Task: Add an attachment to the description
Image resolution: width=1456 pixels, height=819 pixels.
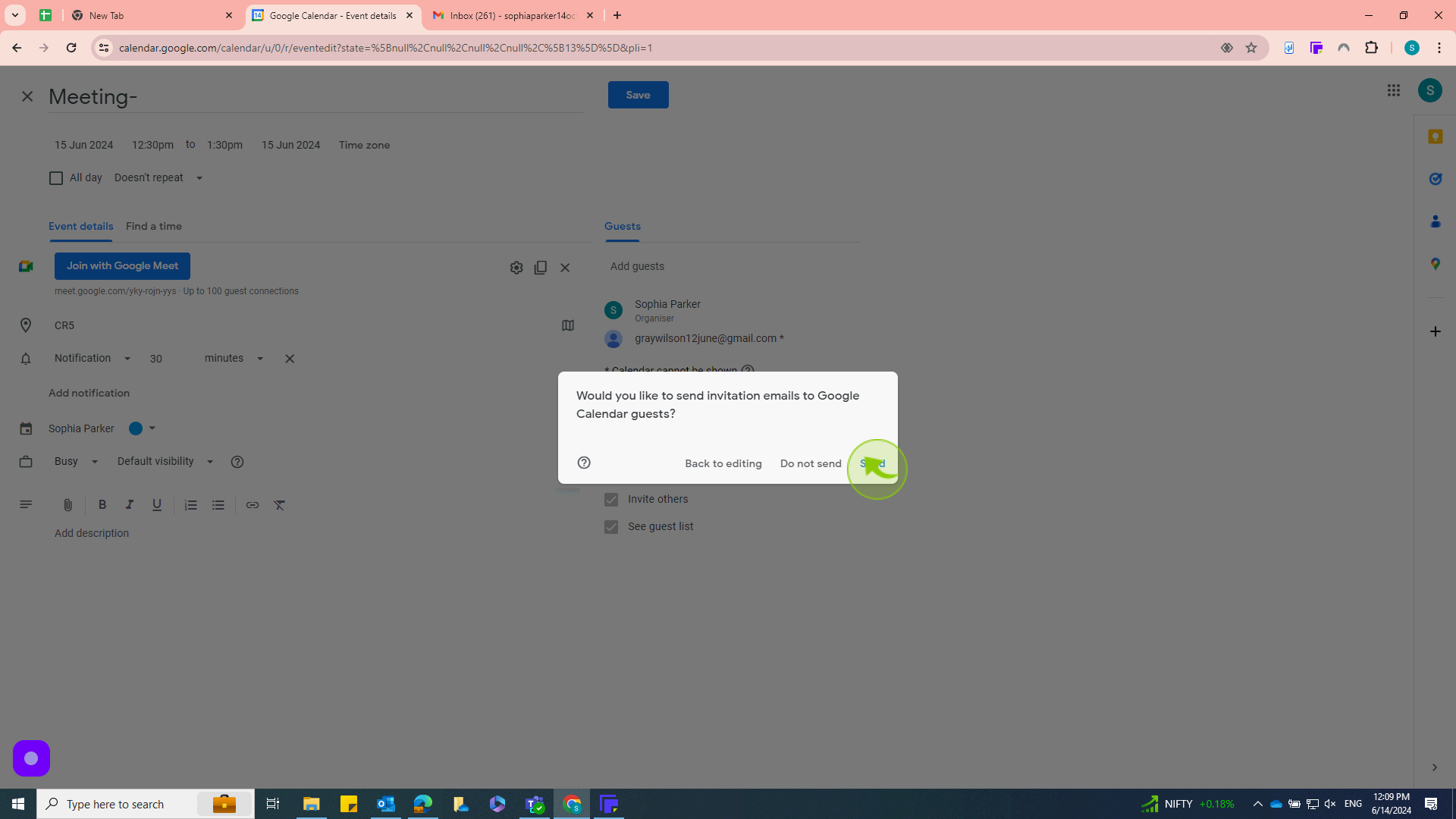Action: point(67,505)
